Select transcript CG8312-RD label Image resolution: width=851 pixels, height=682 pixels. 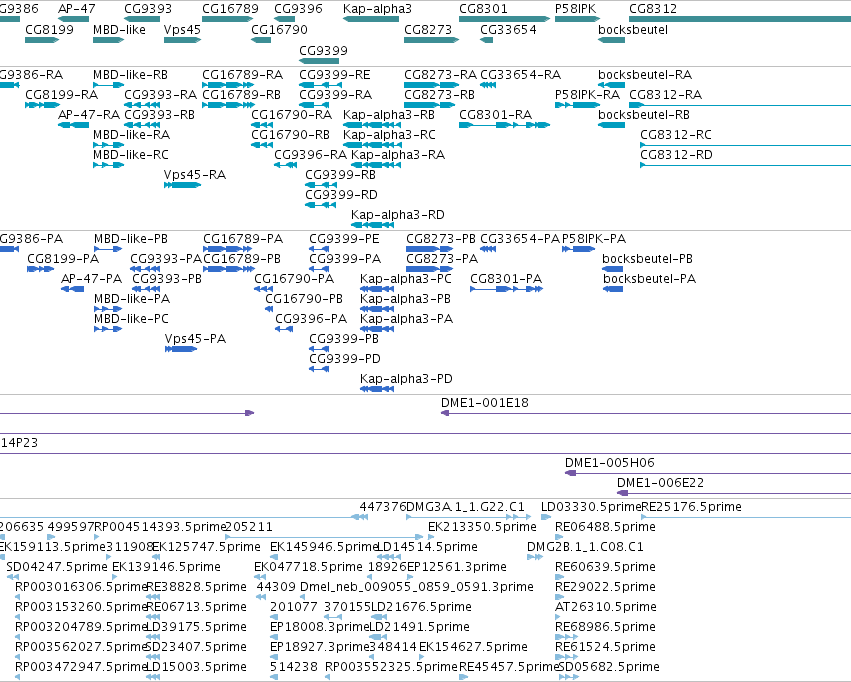(676, 154)
